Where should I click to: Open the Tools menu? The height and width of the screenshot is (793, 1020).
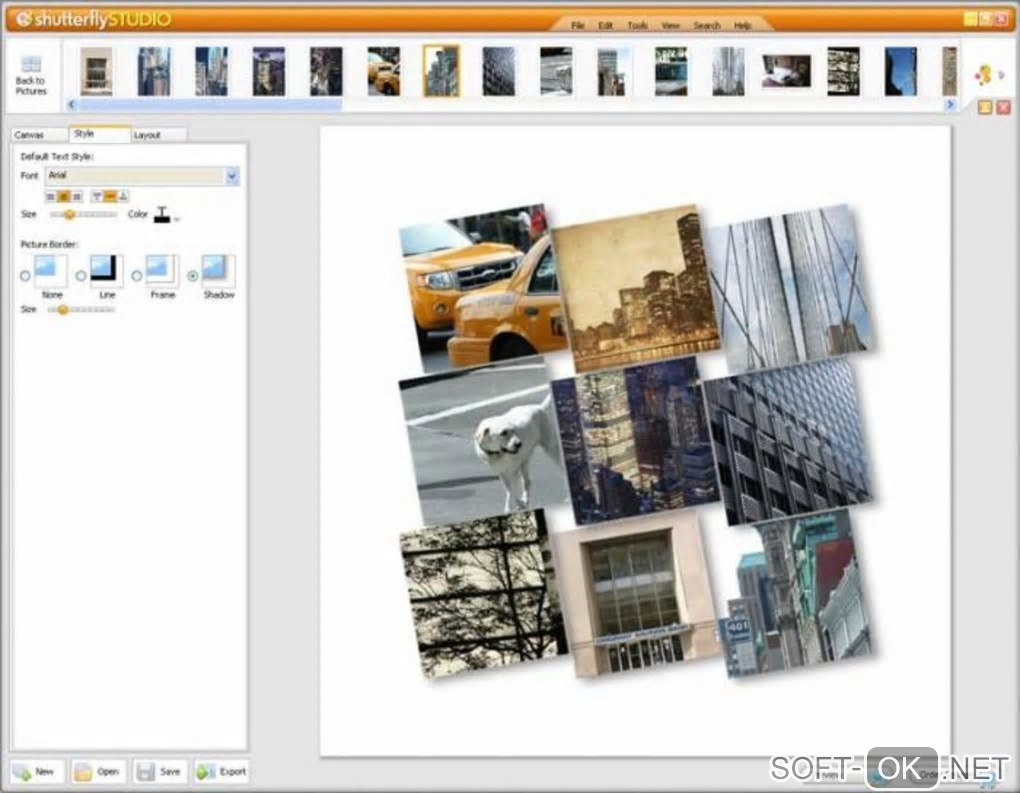click(x=637, y=25)
